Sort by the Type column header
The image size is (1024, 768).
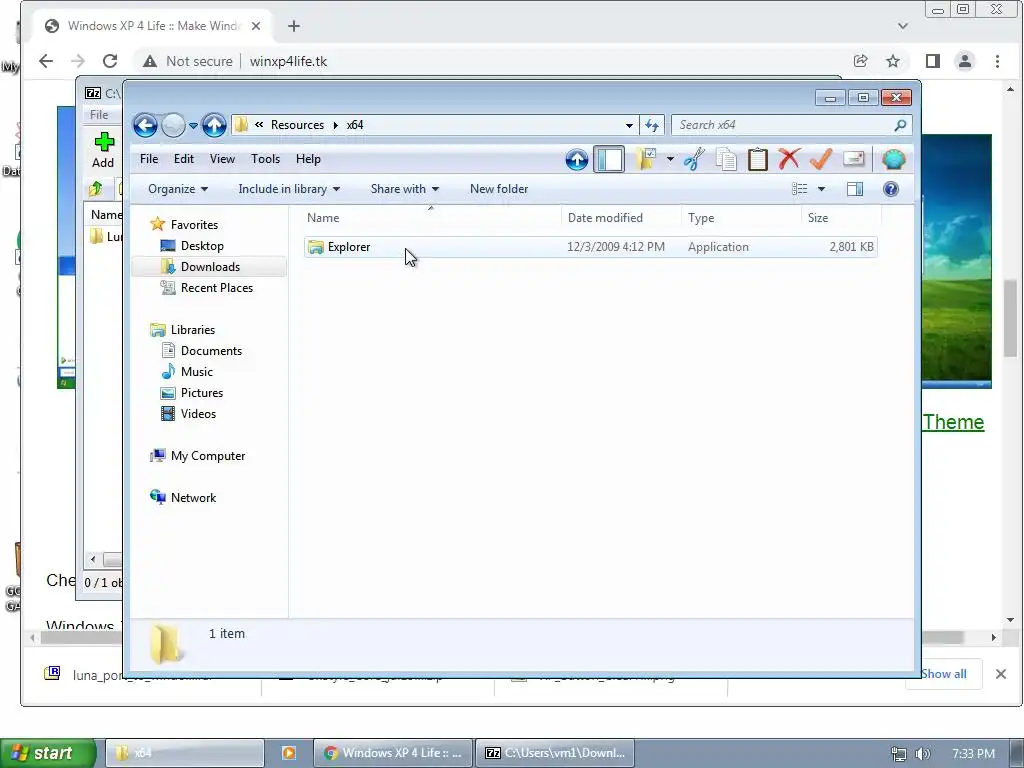point(741,217)
